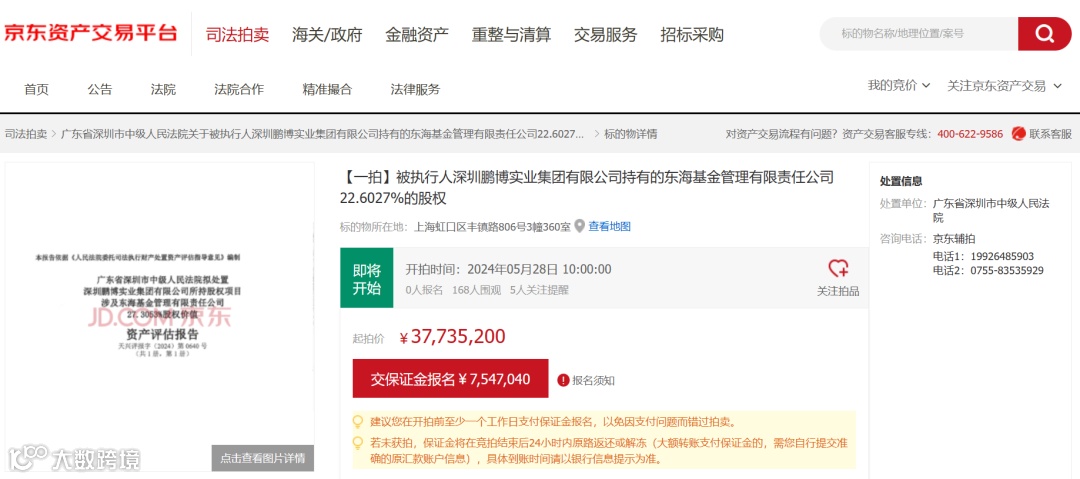Click the address 上海虹口区丰镇路806号3幢360室
This screenshot has height=479, width=1080.
click(x=491, y=226)
